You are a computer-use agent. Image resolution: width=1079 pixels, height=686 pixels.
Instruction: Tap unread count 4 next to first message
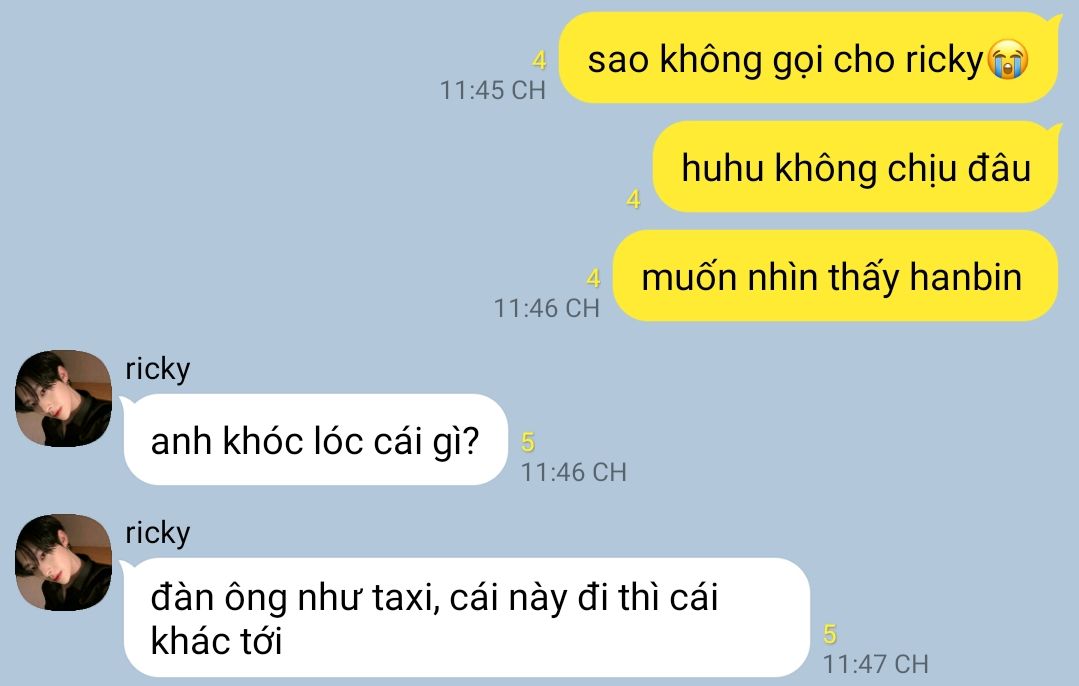(x=540, y=61)
